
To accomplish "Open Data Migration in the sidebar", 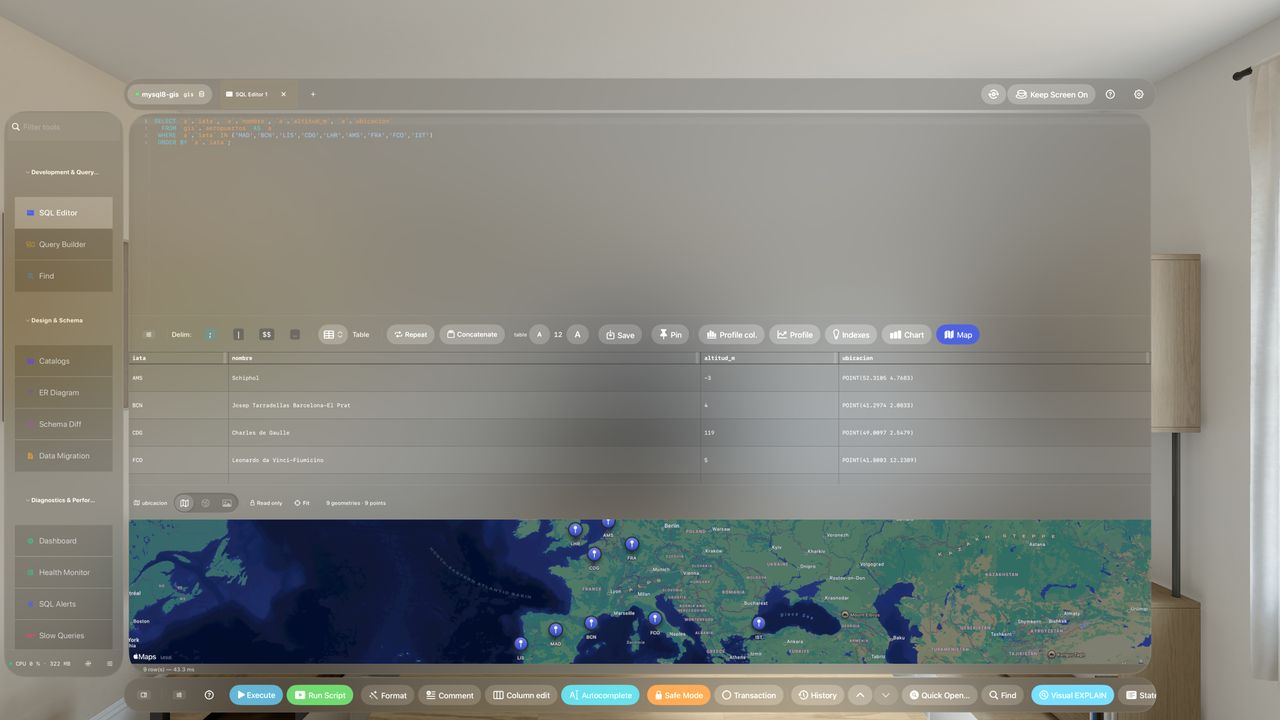I will coord(64,456).
